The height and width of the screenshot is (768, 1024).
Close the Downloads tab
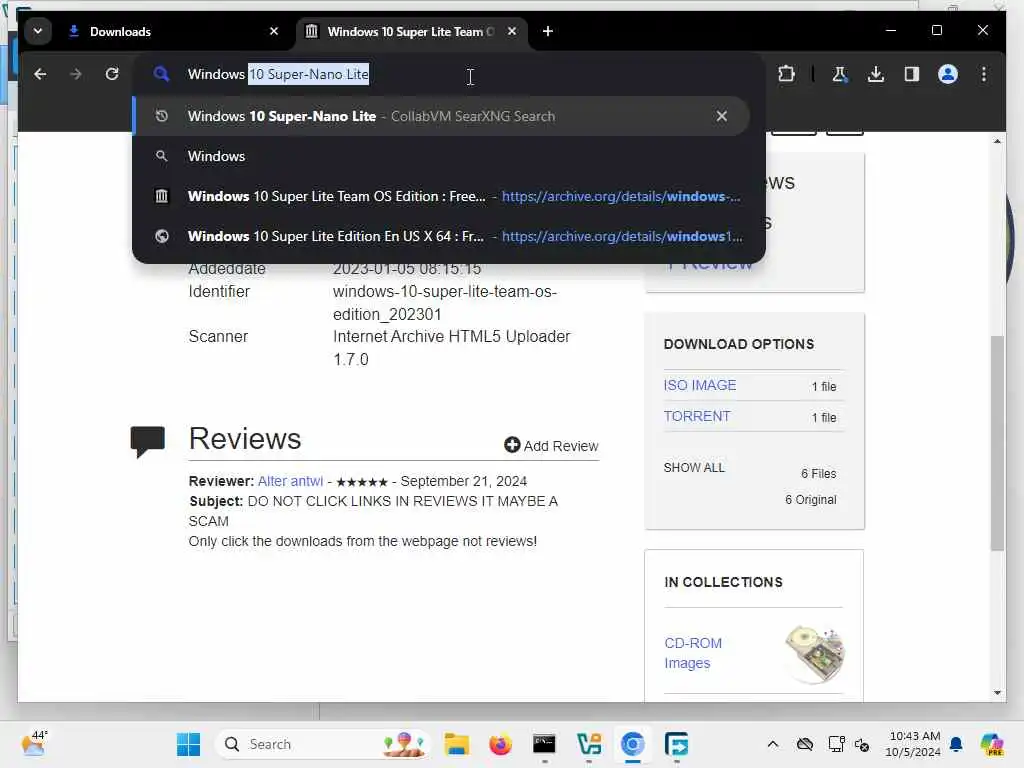tap(274, 31)
